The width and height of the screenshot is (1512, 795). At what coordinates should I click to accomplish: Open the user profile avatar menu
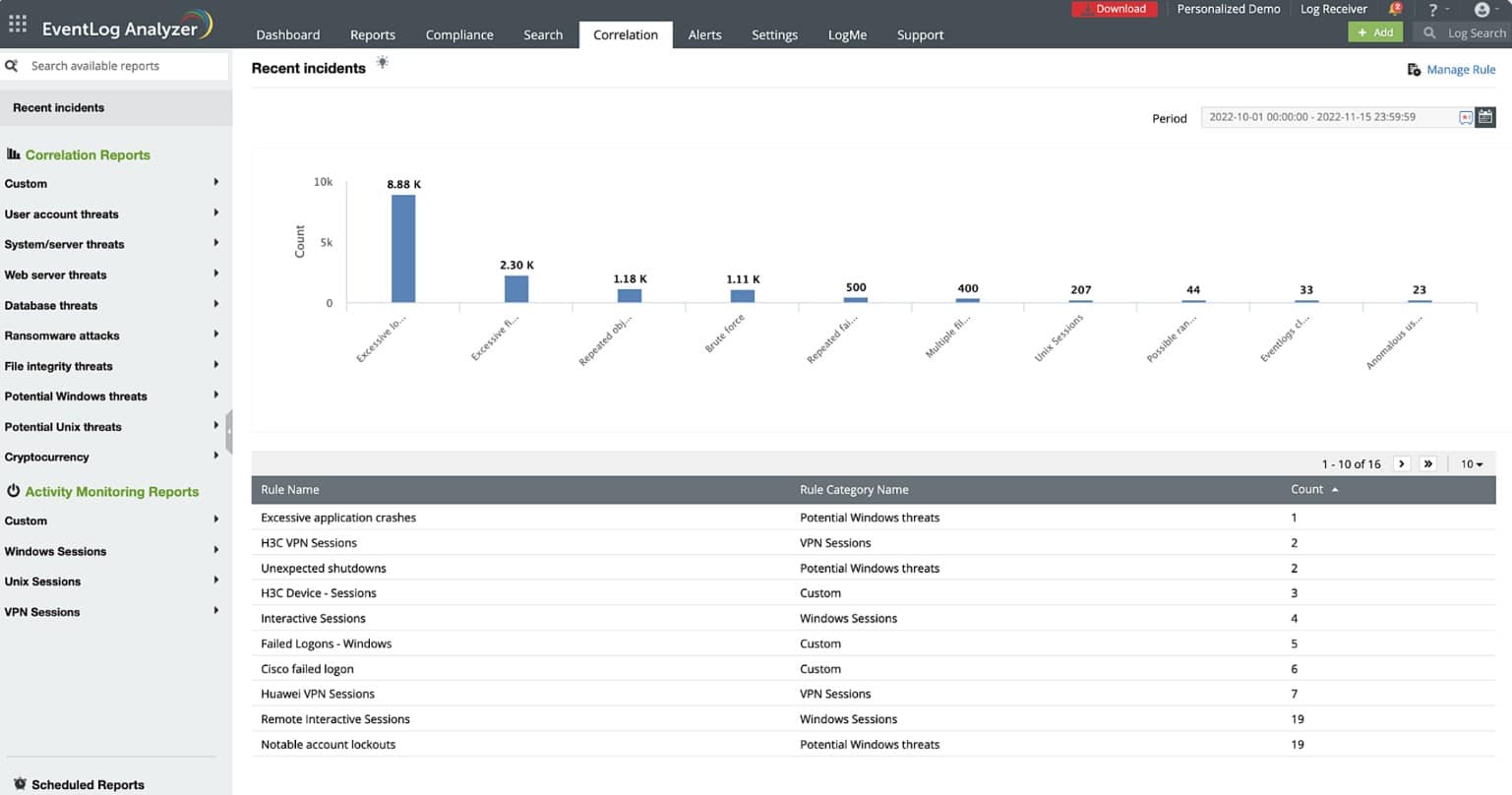[x=1482, y=10]
